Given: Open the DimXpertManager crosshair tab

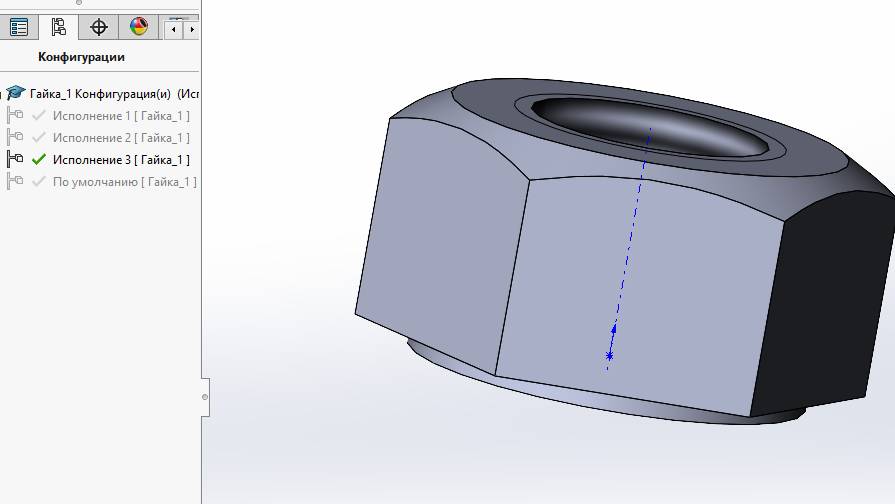Looking at the screenshot, I should pyautogui.click(x=99, y=27).
